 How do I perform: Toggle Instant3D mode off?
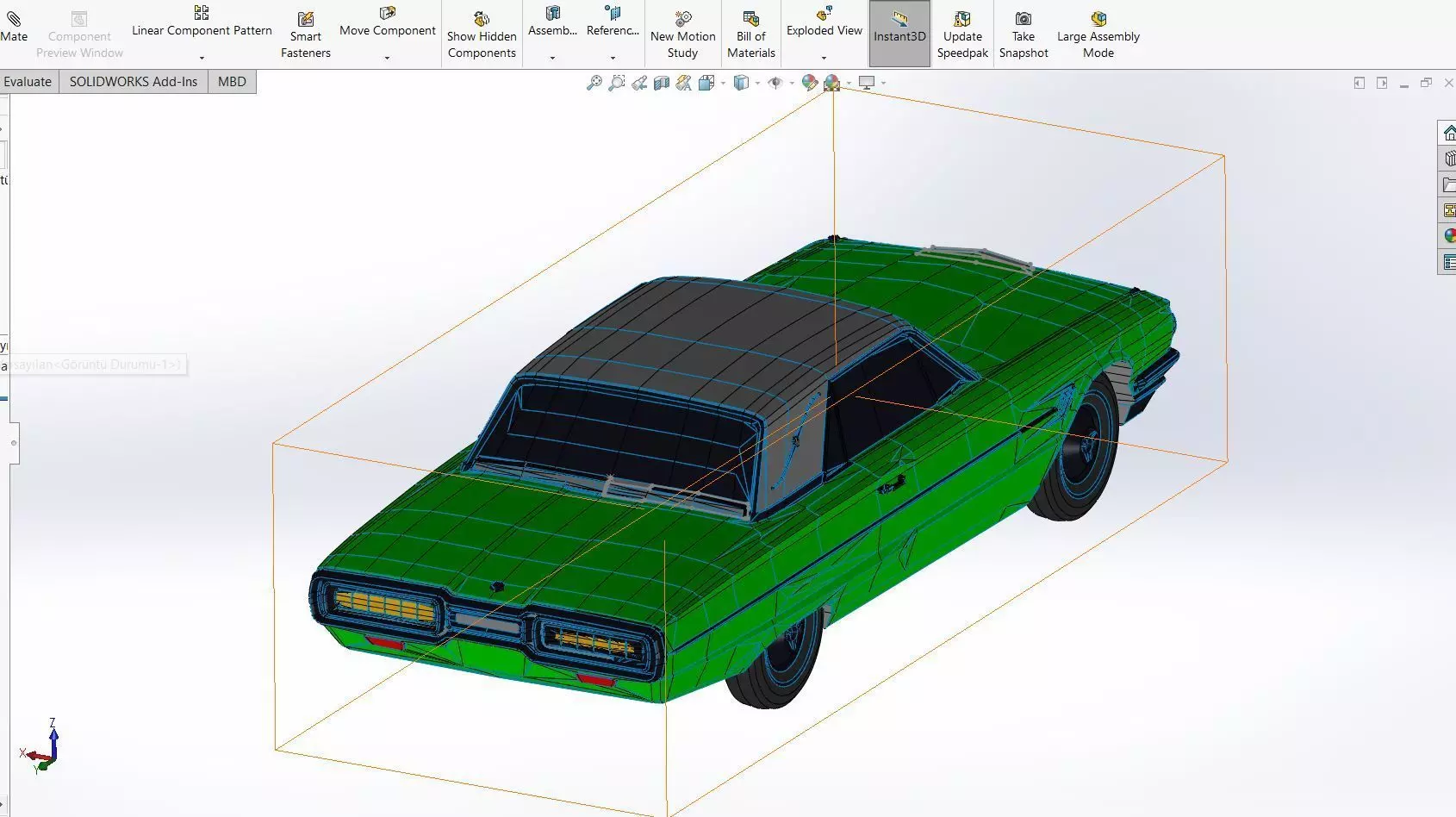click(899, 34)
